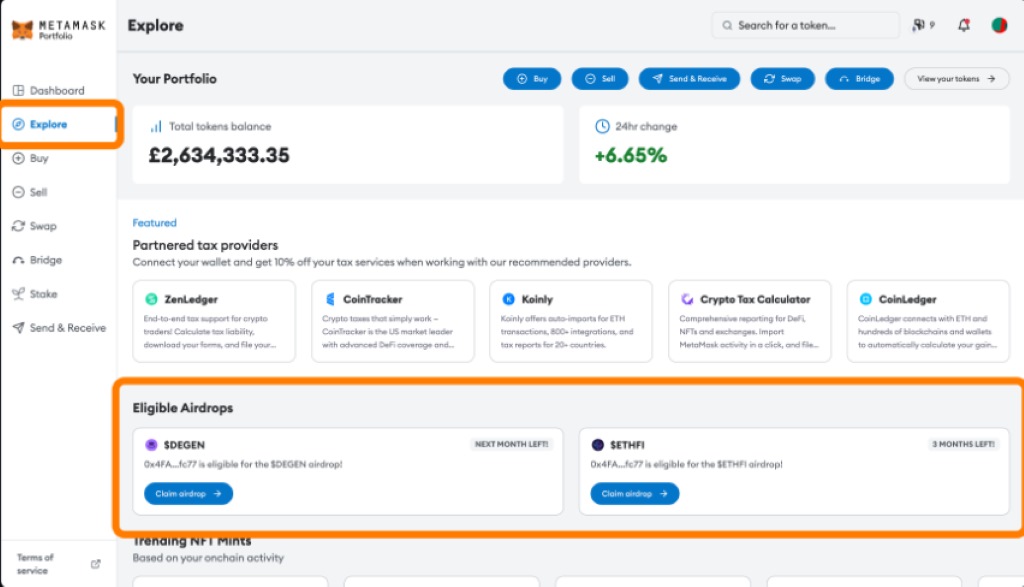The width and height of the screenshot is (1024, 587).
Task: Open the account avatar menu
Action: point(999,25)
